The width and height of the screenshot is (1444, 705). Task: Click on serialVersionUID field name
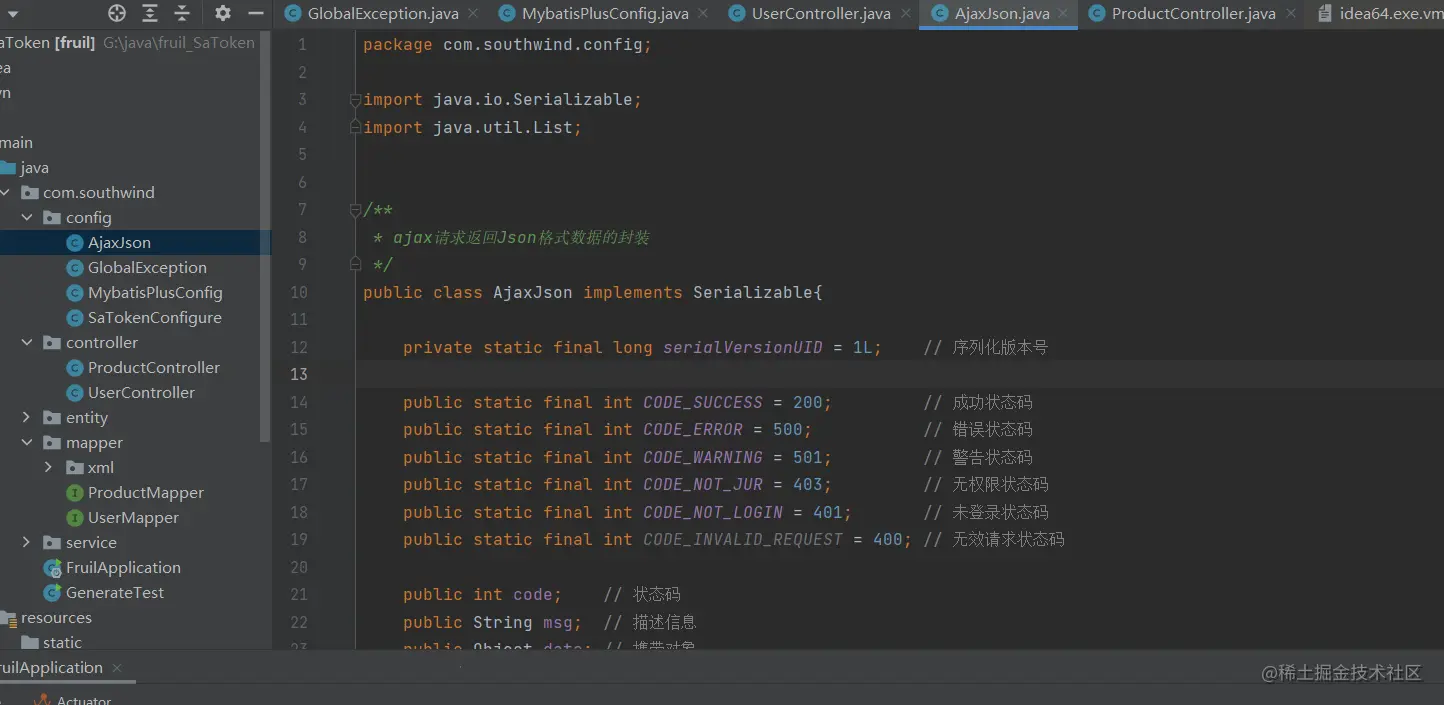pos(743,347)
